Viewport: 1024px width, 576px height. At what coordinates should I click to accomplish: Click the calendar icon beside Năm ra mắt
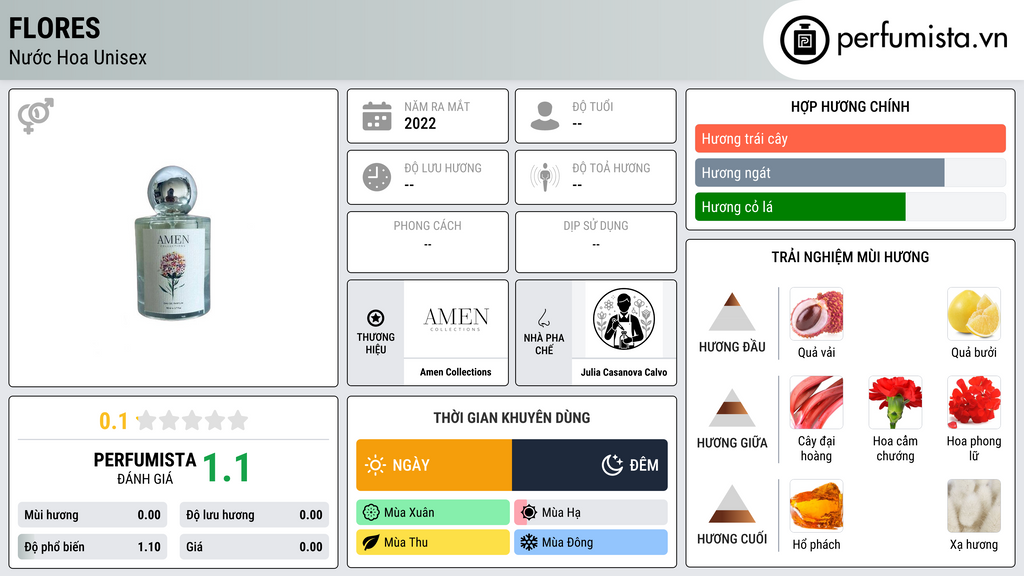pyautogui.click(x=377, y=116)
